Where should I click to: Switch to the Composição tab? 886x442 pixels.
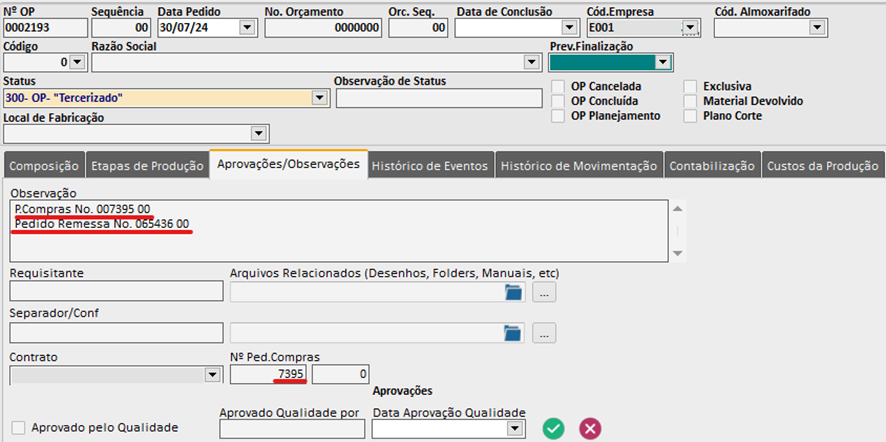coord(44,166)
